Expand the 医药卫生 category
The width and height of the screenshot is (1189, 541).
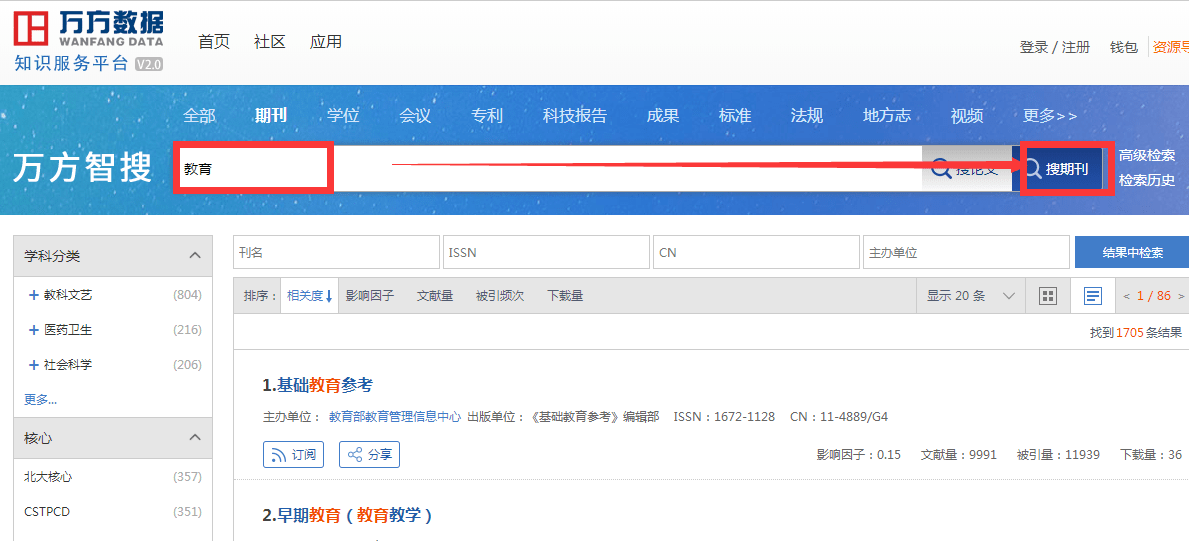click(x=33, y=330)
